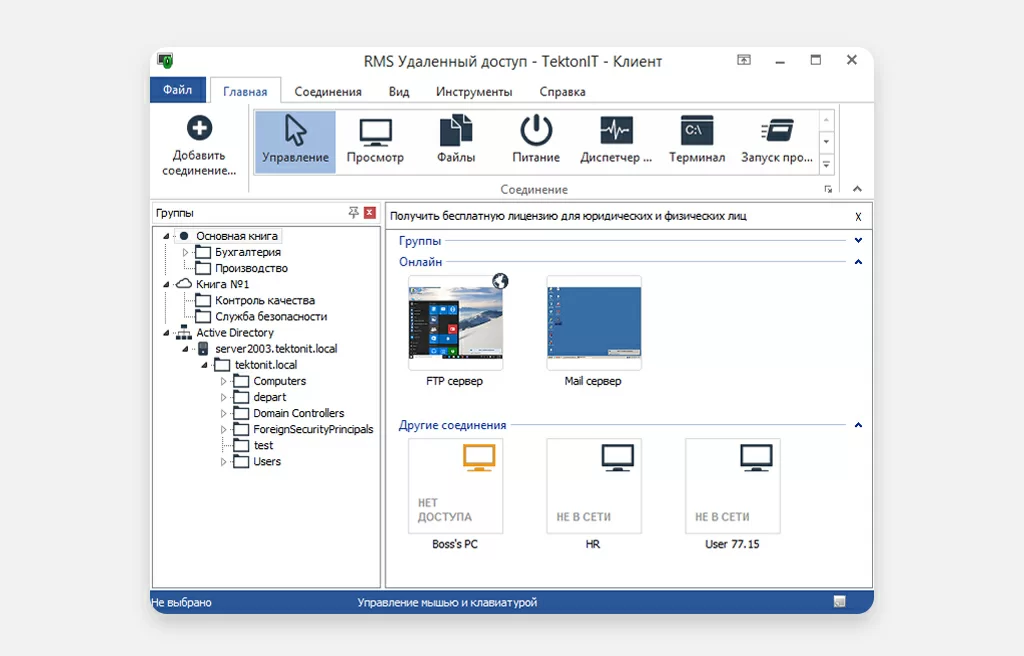Select the Управление mouse control mode
1024x656 pixels.
click(295, 140)
